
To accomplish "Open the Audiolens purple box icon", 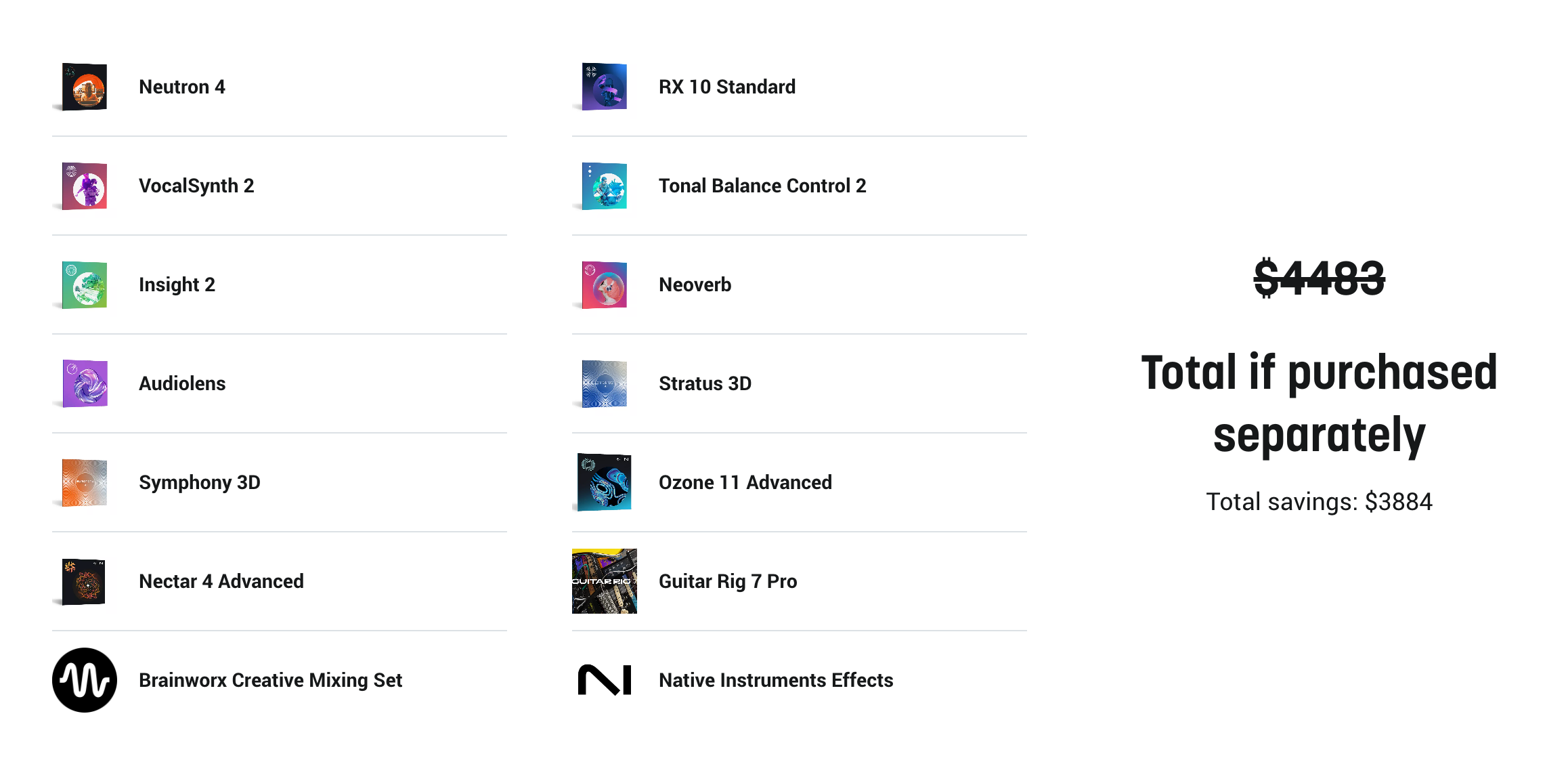I will [84, 383].
